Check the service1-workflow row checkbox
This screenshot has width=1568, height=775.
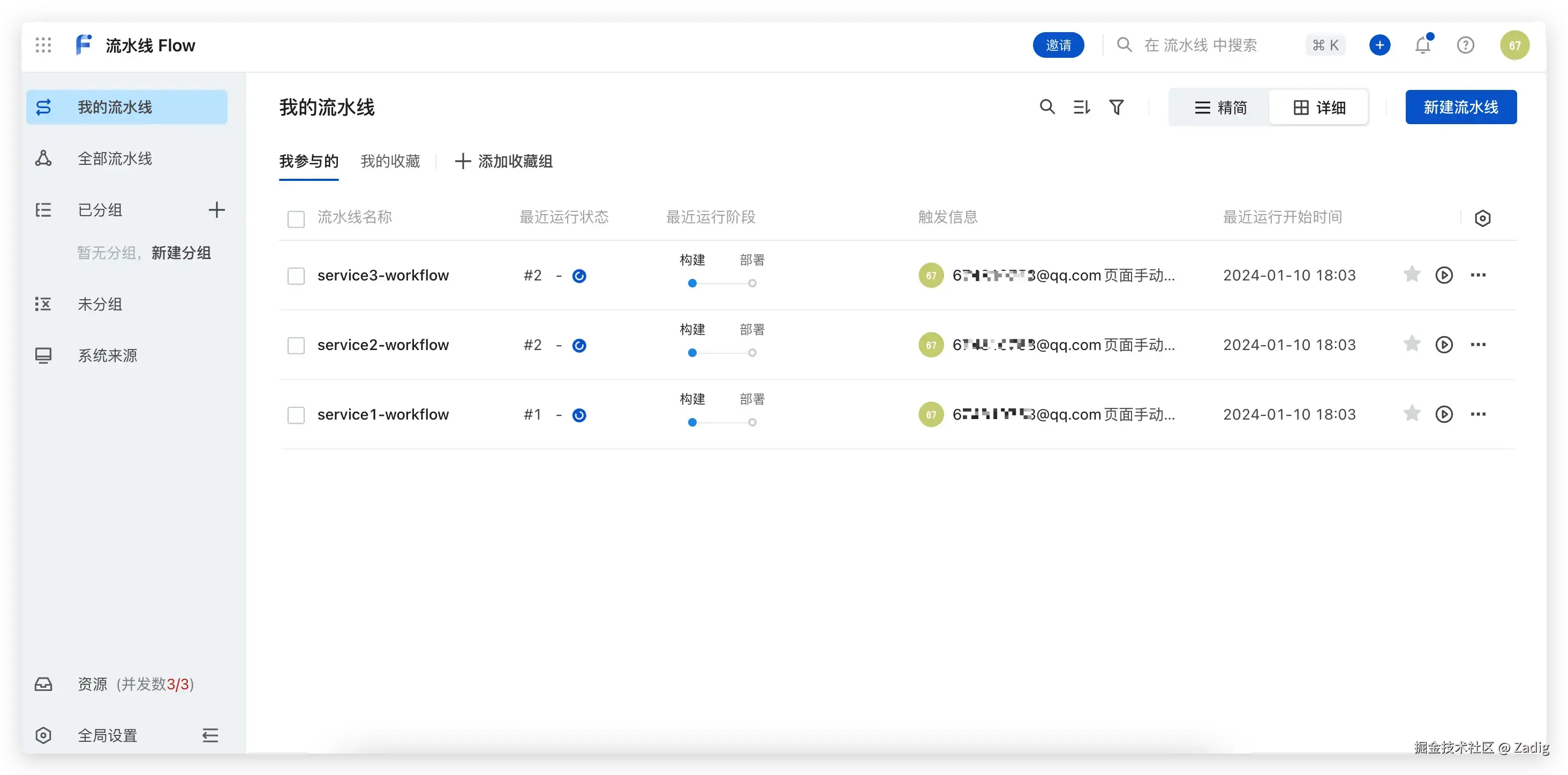click(x=296, y=415)
